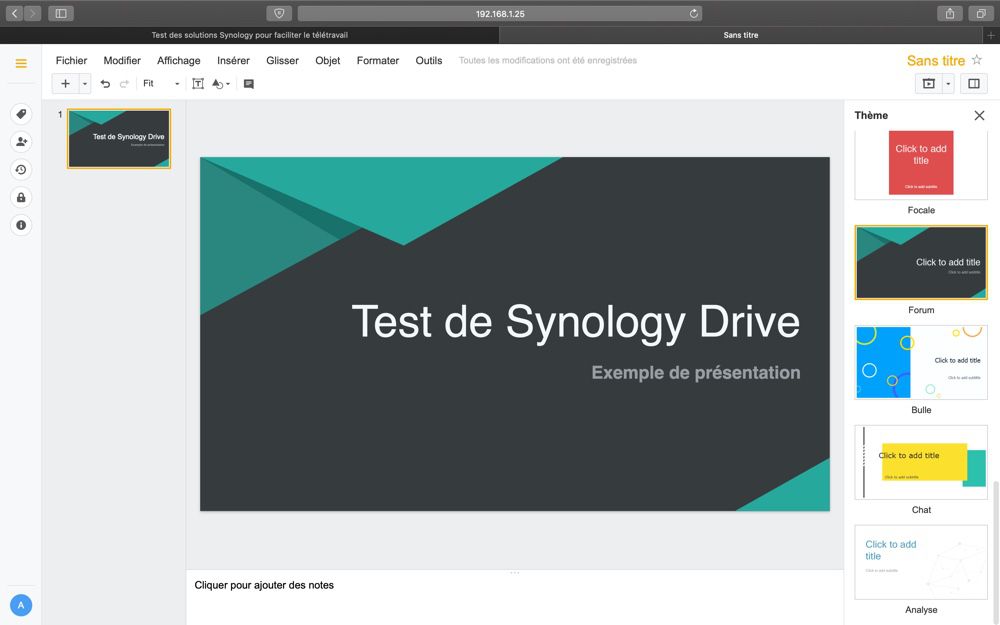Go back in the browser
The image size is (1000, 625).
point(14,13)
